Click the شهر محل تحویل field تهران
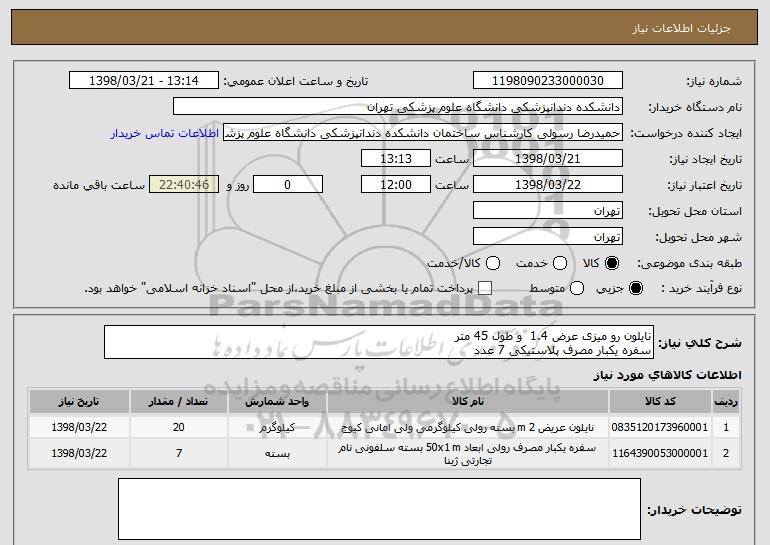This screenshot has height=545, width=770. 548,237
